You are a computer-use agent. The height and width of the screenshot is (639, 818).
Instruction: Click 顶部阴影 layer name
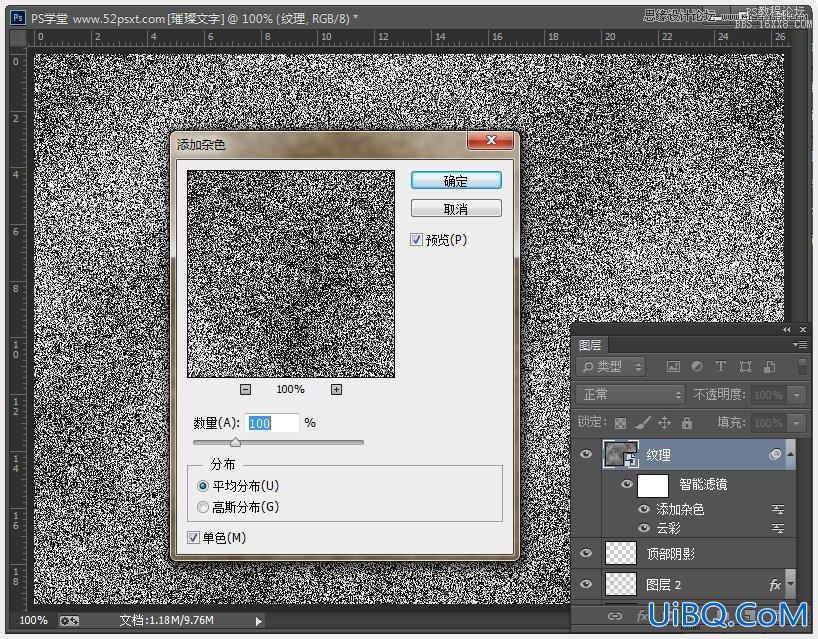tap(670, 553)
